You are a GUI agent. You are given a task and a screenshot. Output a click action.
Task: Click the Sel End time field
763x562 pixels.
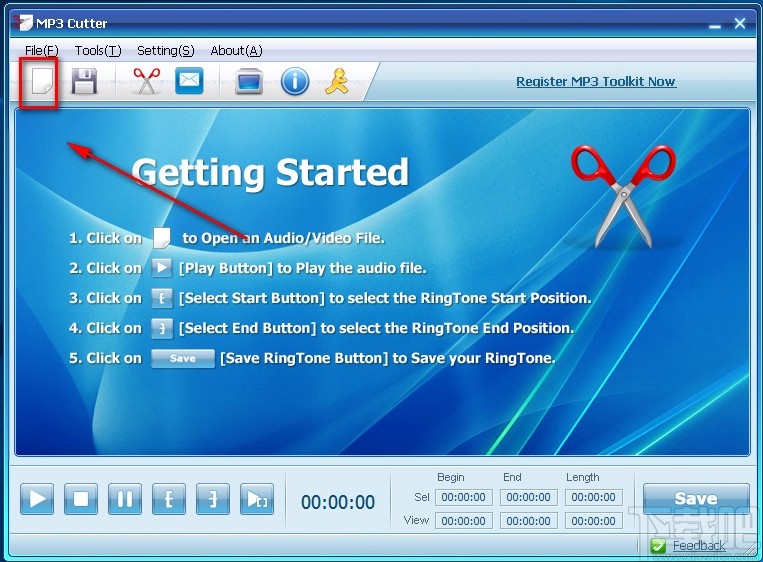pos(528,497)
